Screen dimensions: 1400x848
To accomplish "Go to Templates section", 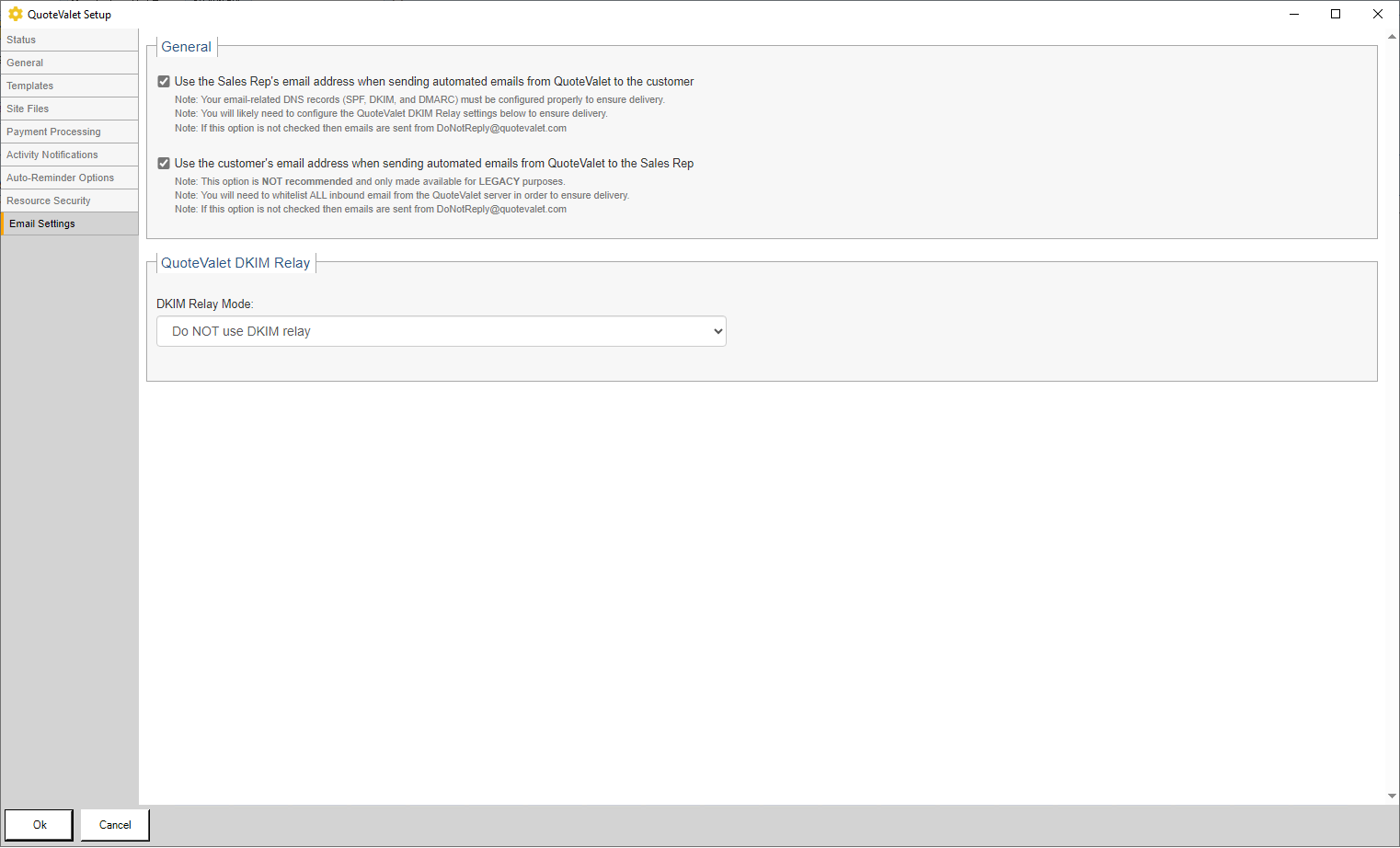I will [69, 86].
